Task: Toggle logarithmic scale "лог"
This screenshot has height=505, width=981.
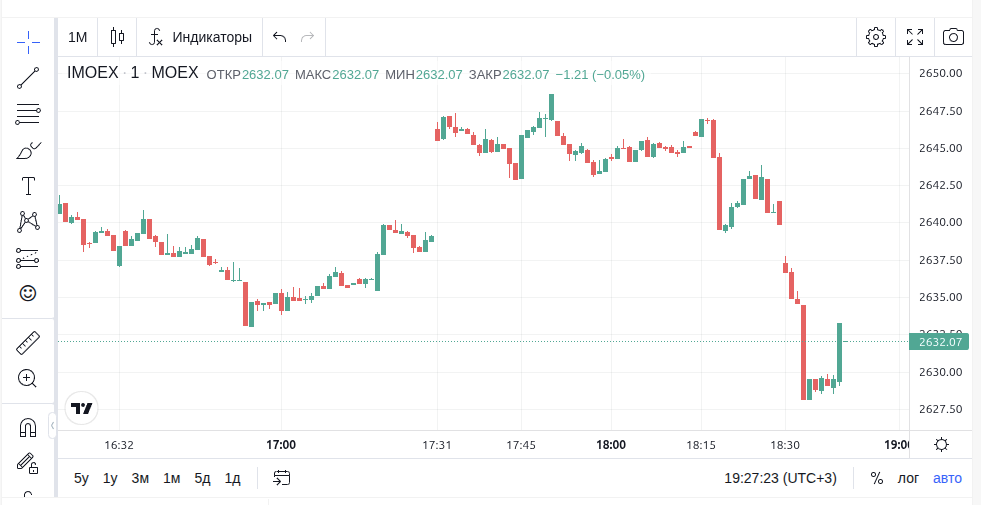Action: [908, 478]
